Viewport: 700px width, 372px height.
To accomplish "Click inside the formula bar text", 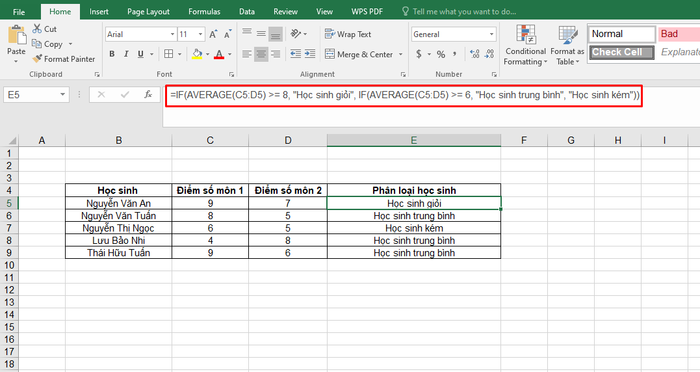I will point(404,95).
